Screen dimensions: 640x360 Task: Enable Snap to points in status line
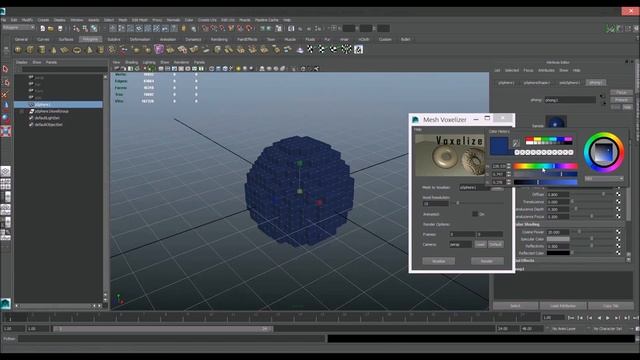pyautogui.click(x=222, y=28)
